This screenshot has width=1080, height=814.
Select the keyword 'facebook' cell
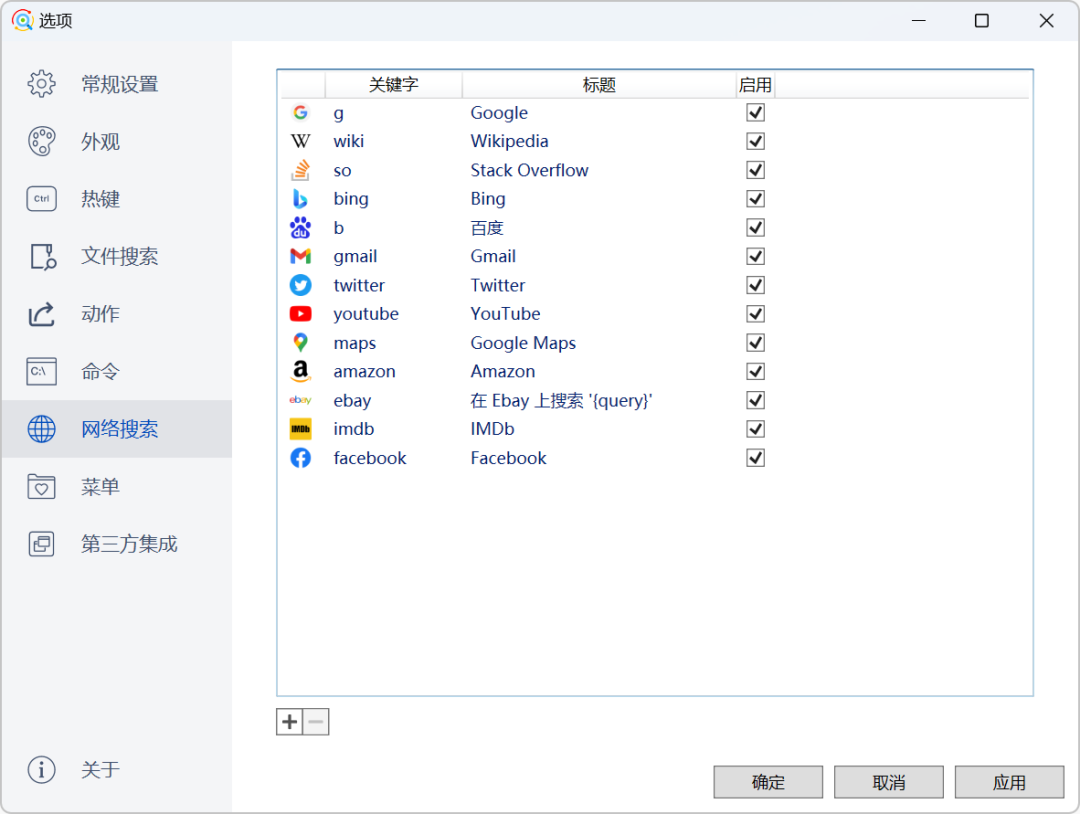point(370,458)
